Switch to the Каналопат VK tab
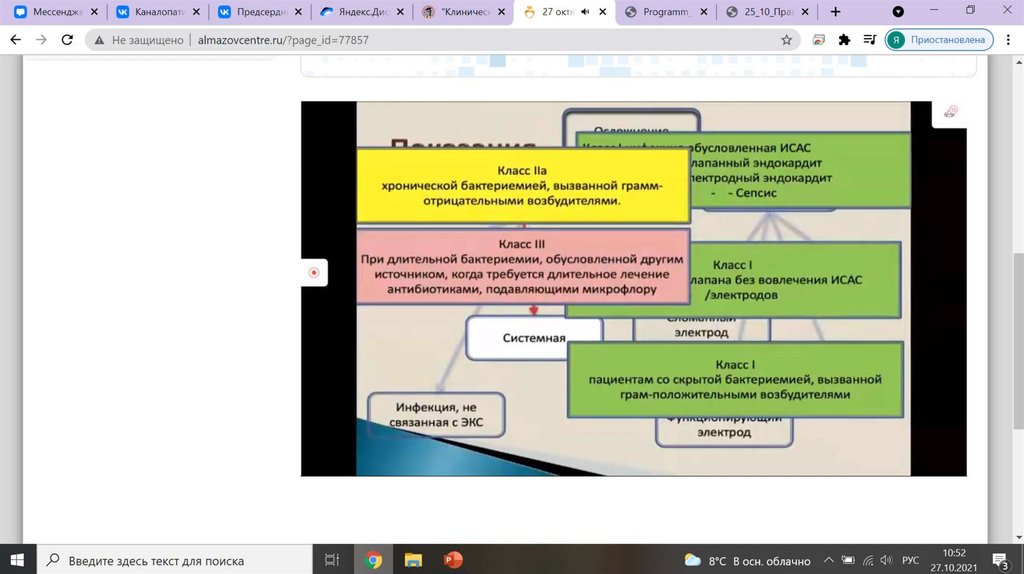Viewport: 1024px width, 574px height. 150,12
